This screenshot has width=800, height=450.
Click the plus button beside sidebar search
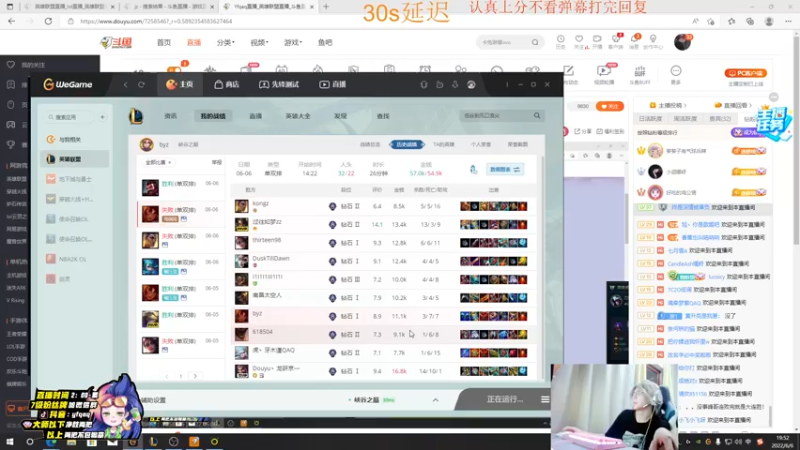[103, 117]
